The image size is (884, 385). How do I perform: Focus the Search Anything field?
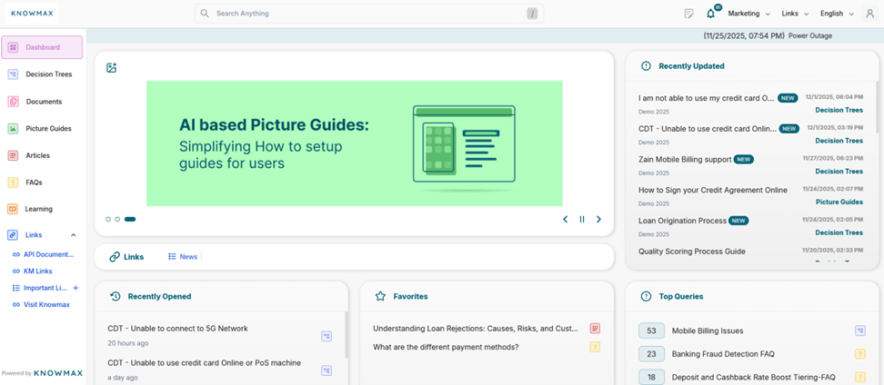(x=369, y=14)
